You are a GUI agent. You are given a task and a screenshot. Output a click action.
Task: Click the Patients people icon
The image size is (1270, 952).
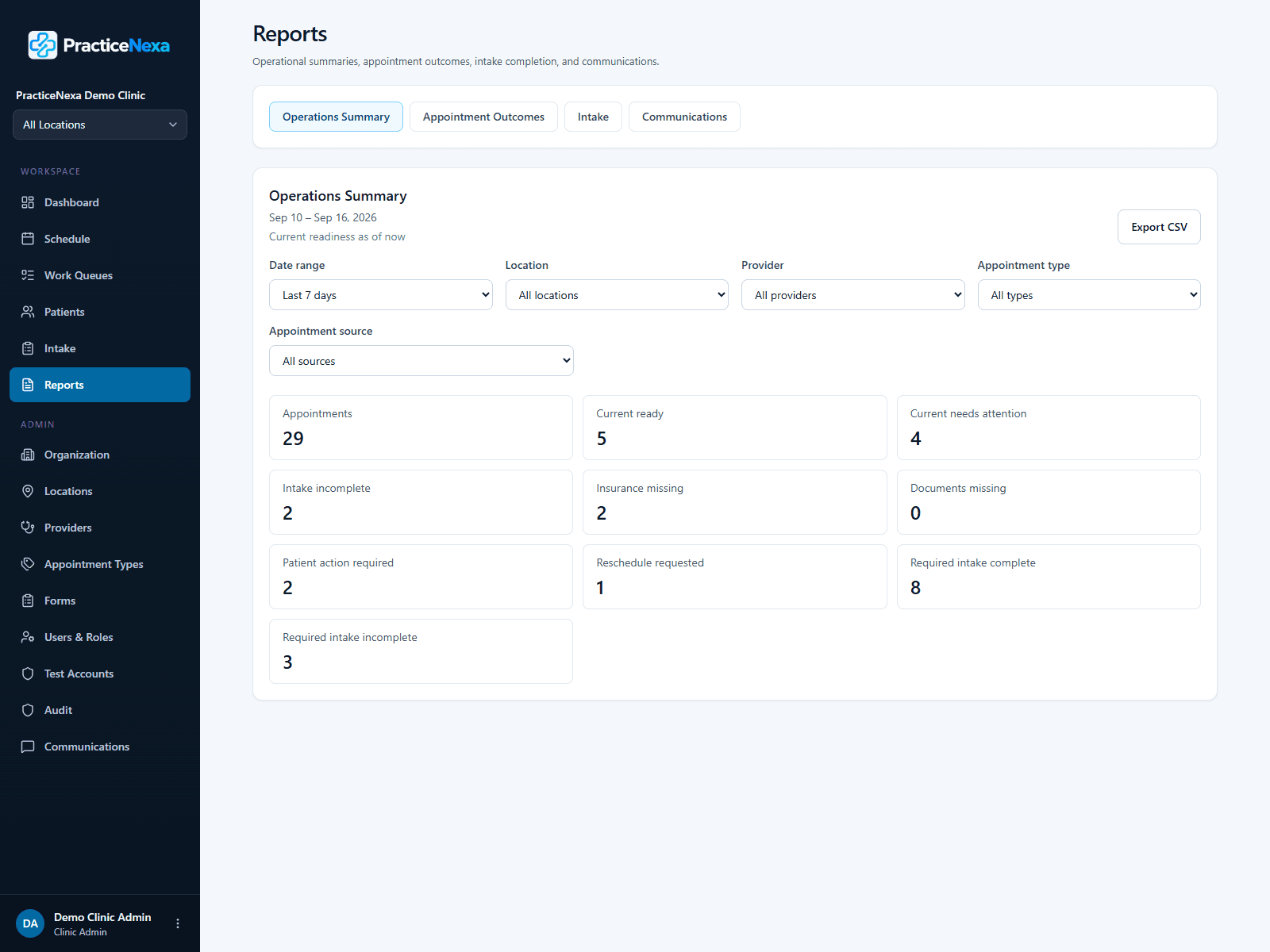pos(28,312)
